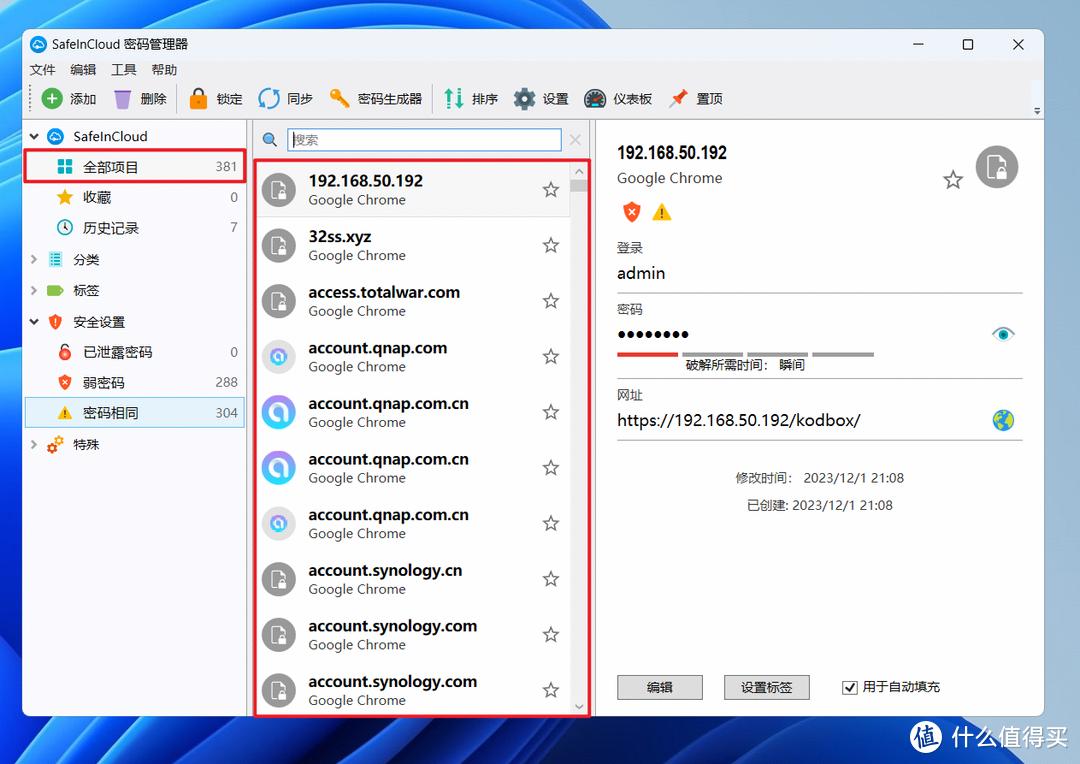Click the Sync (同步) toolbar icon
The height and width of the screenshot is (764, 1080).
pos(269,98)
